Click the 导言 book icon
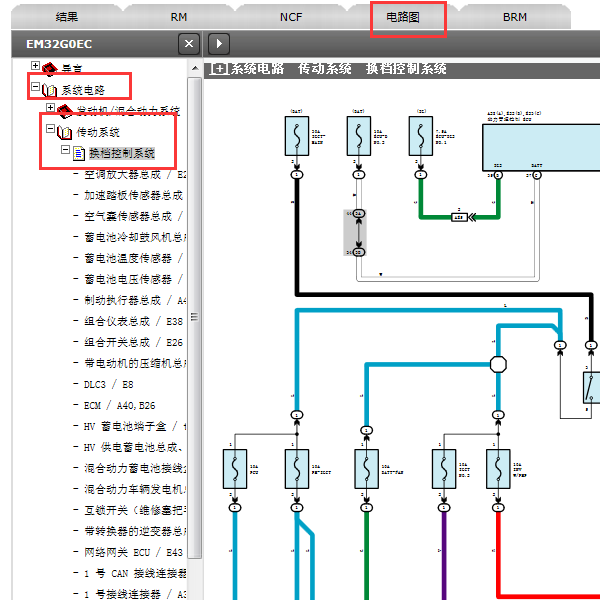 (x=50, y=69)
